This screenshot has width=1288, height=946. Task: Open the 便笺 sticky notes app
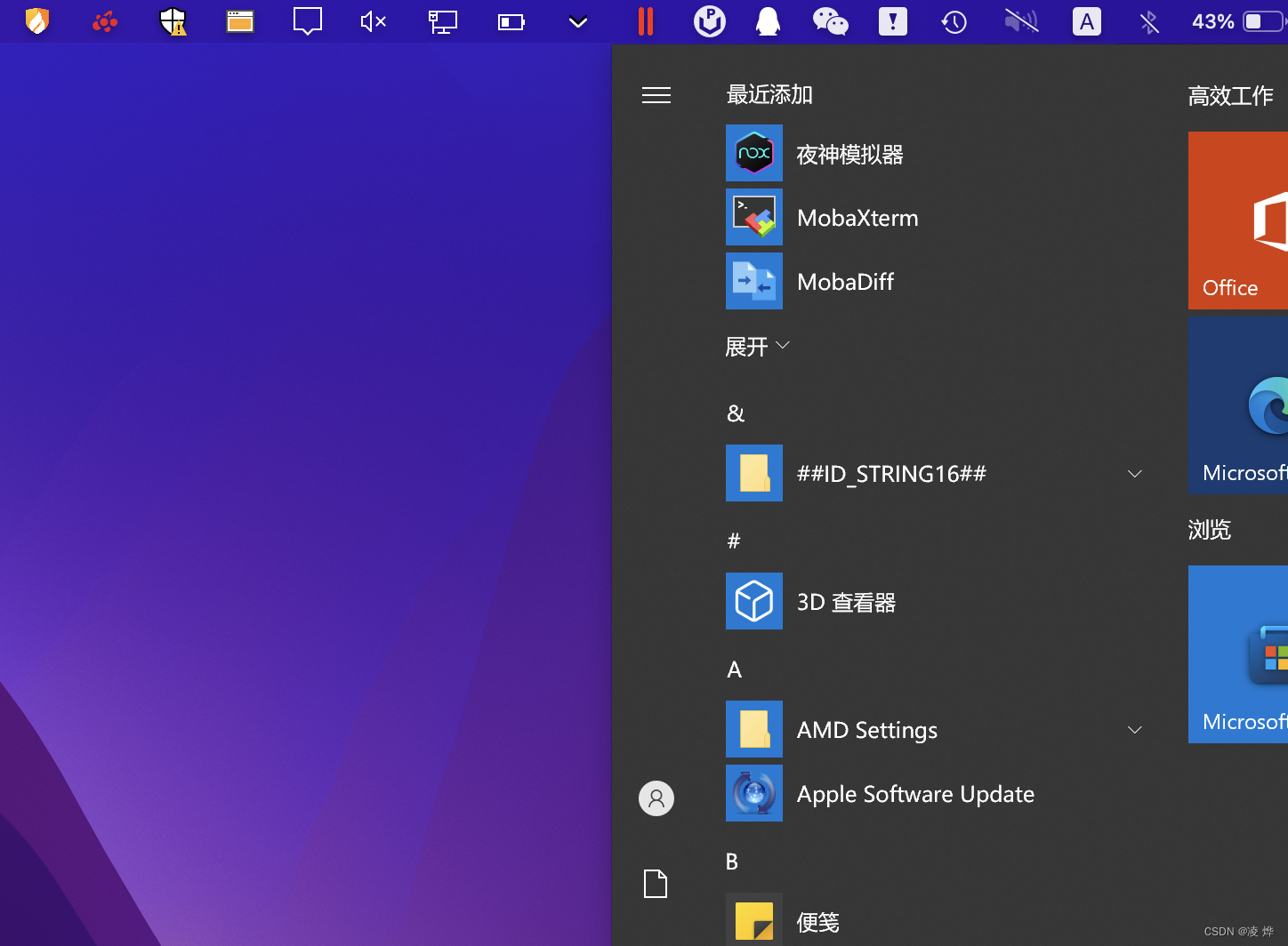(934, 919)
